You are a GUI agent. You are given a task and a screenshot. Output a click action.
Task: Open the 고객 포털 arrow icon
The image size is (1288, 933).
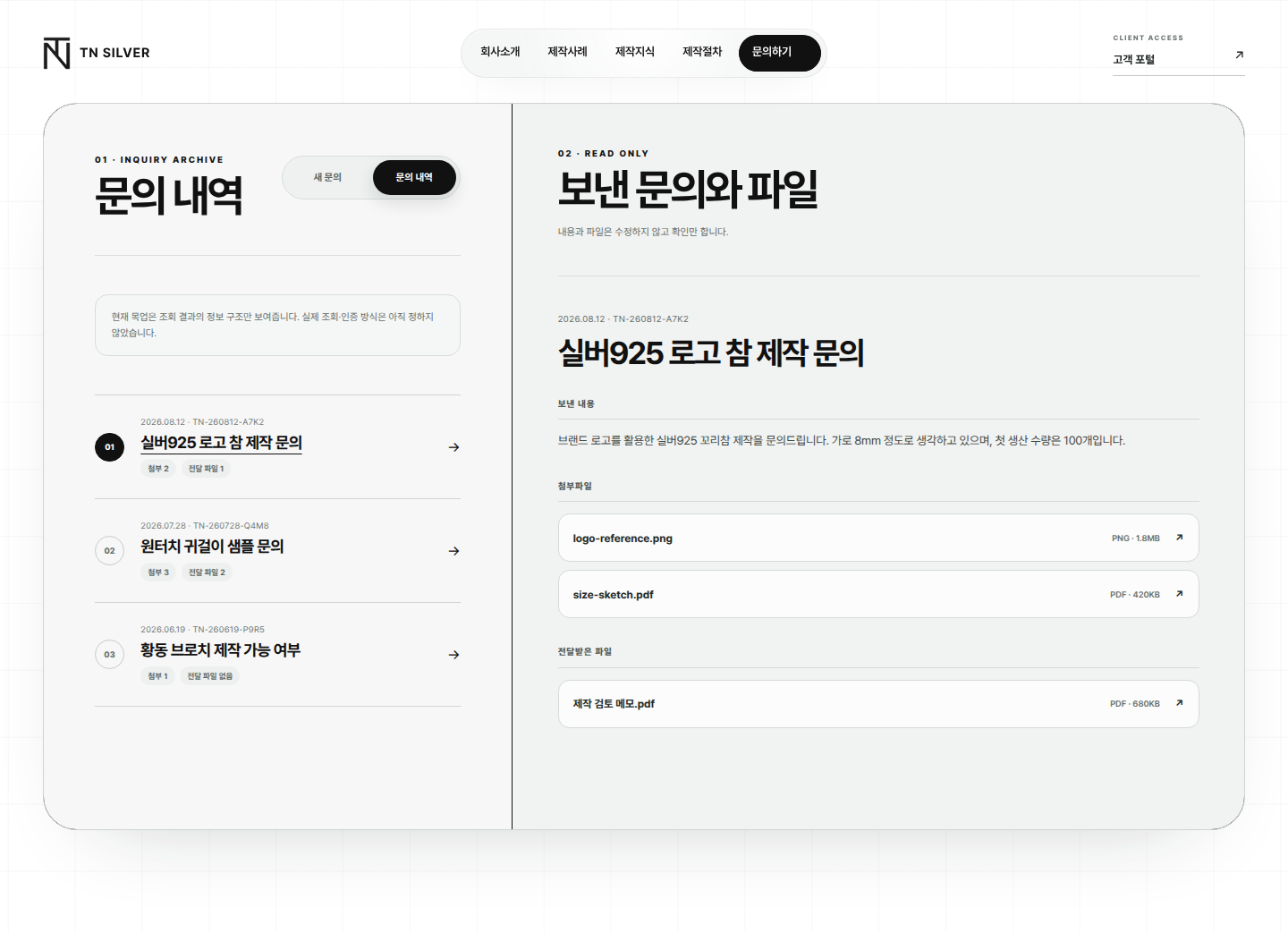(x=1239, y=55)
